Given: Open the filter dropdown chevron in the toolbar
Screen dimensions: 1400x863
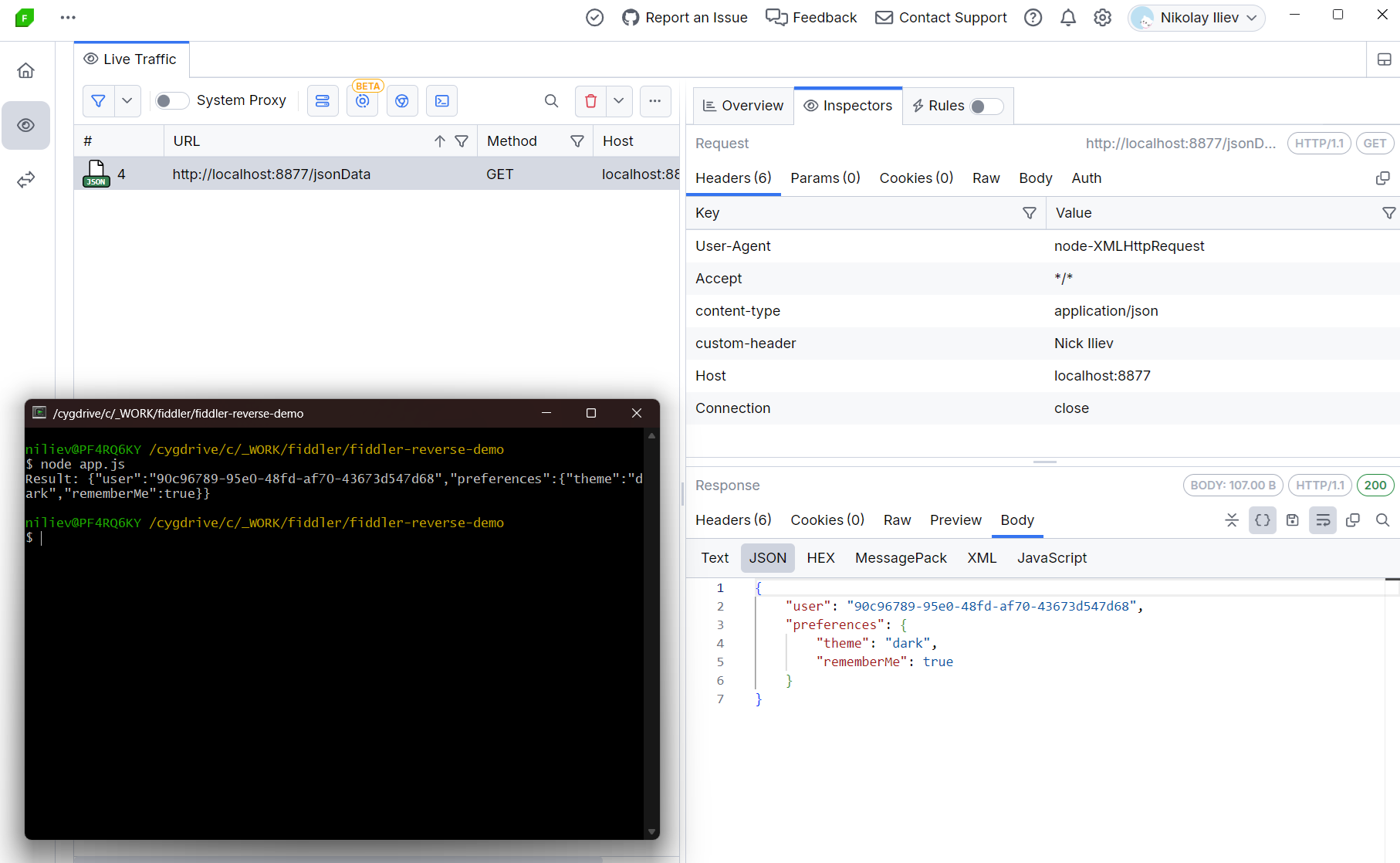Looking at the screenshot, I should coord(127,100).
